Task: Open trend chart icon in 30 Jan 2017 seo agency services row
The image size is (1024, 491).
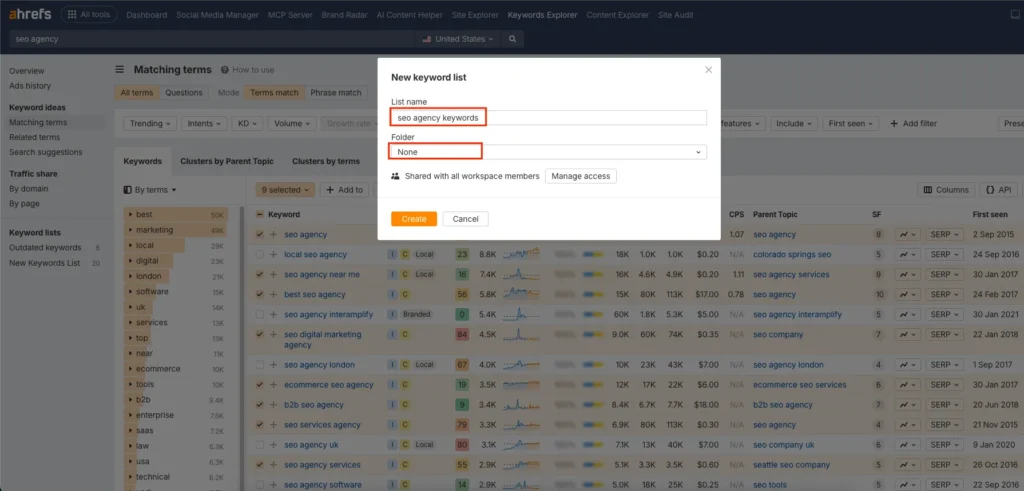Action: (907, 275)
